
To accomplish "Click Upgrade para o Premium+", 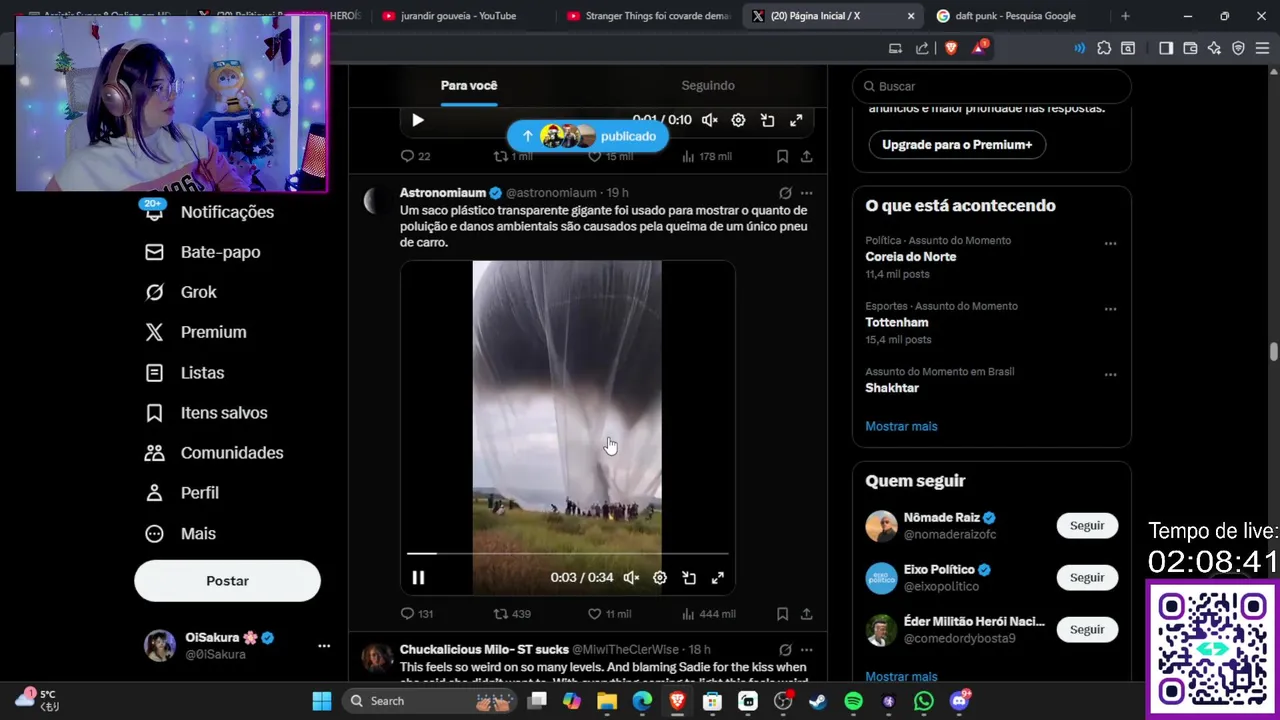I will click(957, 145).
